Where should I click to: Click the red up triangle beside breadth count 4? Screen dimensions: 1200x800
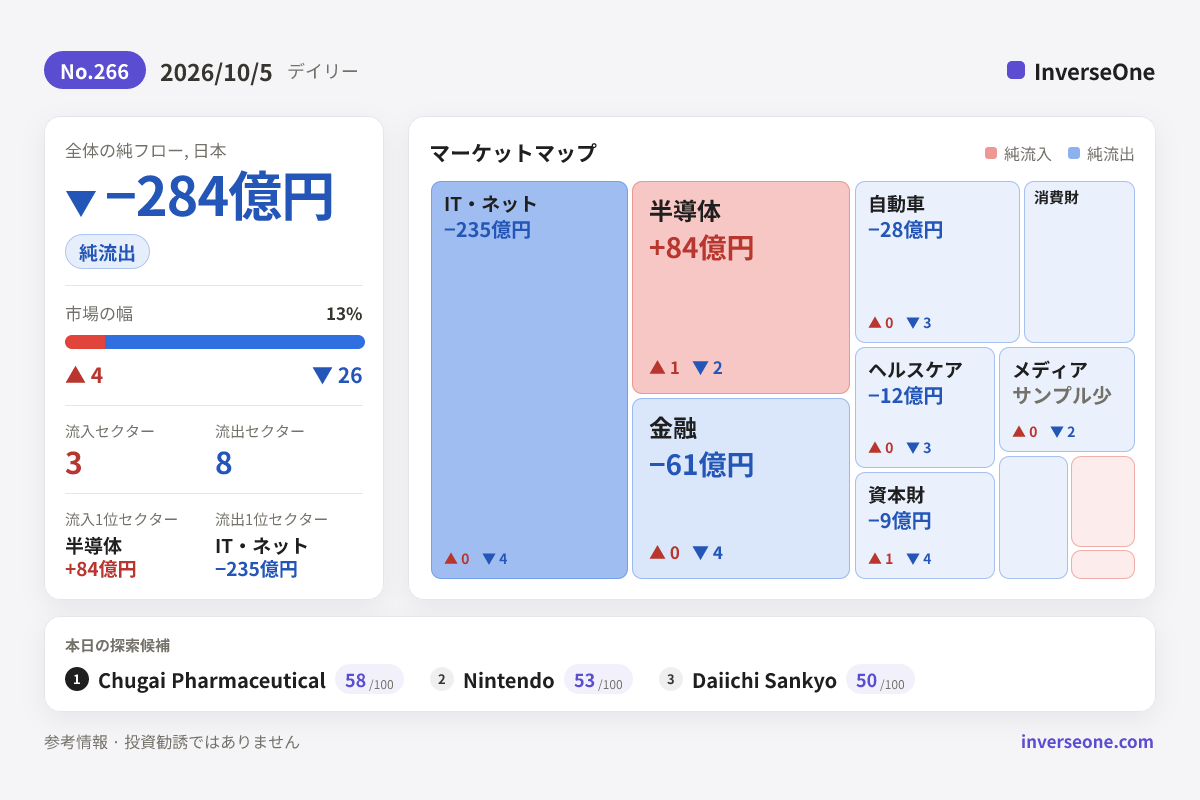[75, 374]
